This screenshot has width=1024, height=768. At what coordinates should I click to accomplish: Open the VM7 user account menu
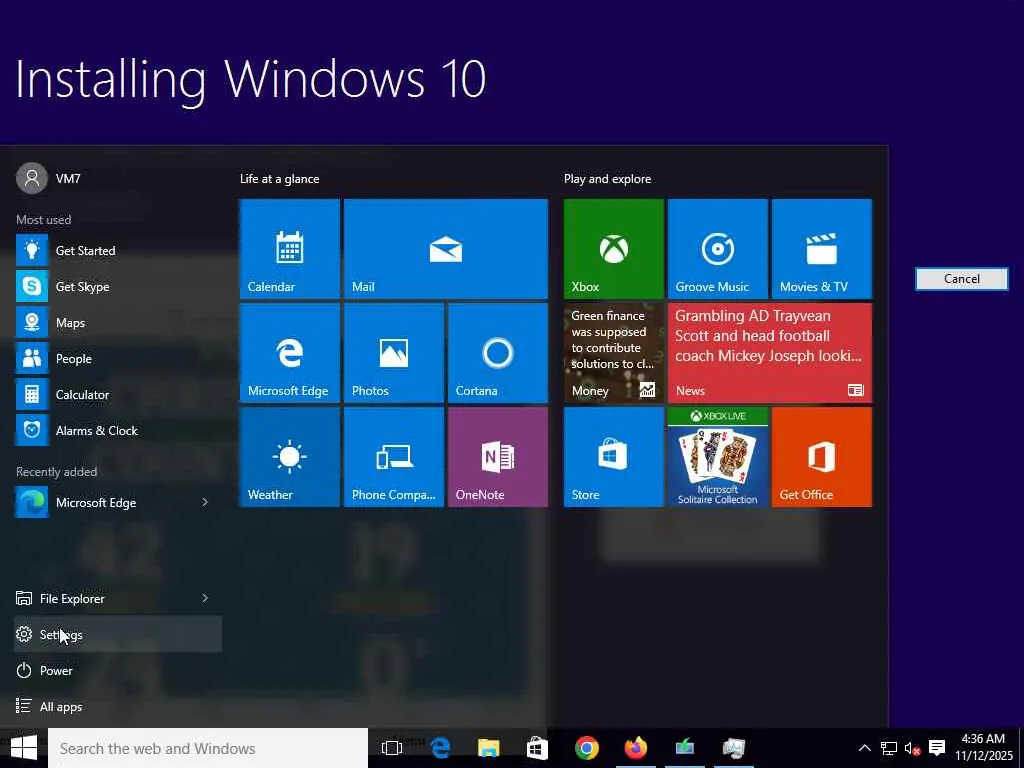pos(49,178)
